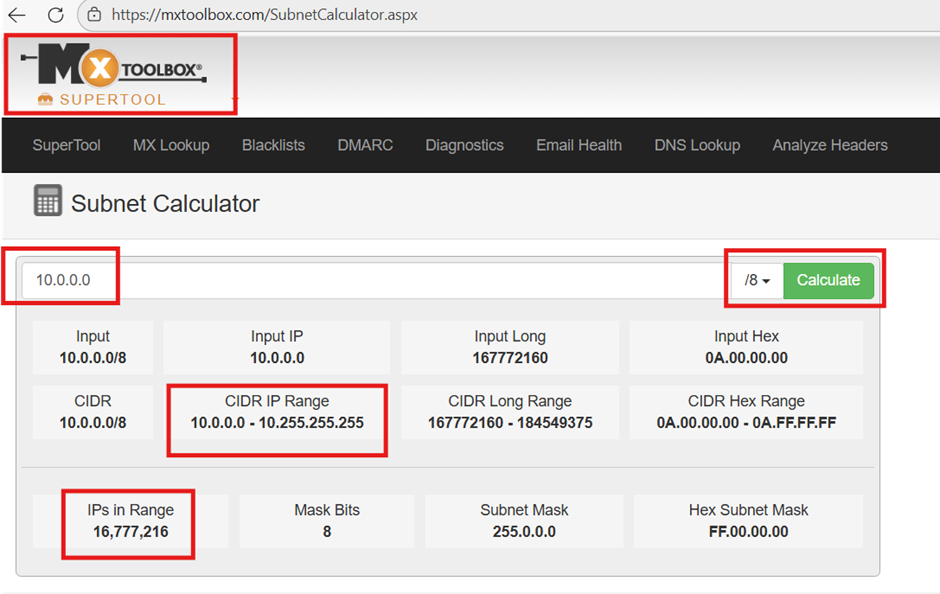Screen dimensions: 940x594
Task: Go to Analyze Headers page
Action: (829, 145)
